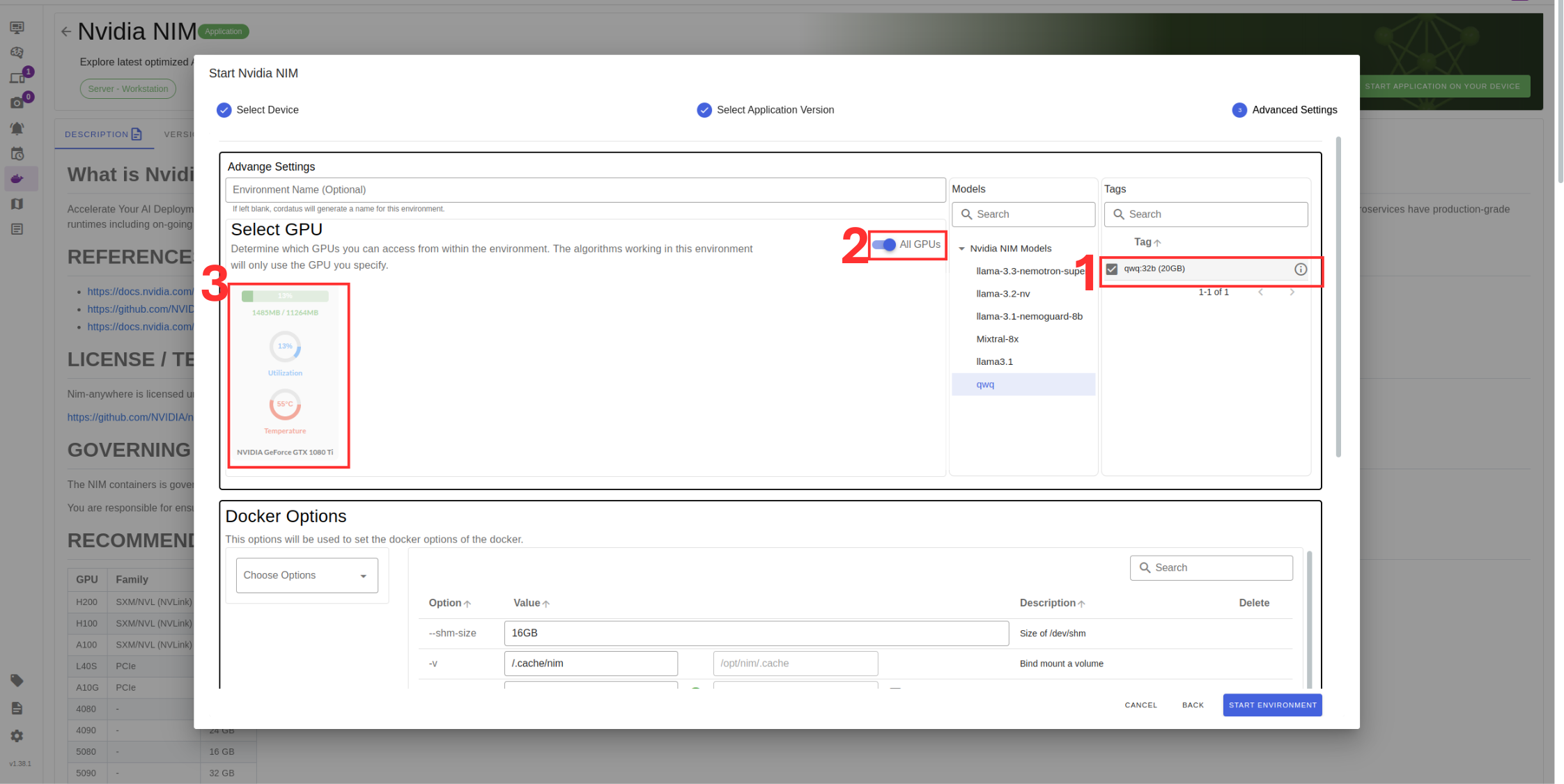Click the Server - Workstation chip
Screen dimensions: 1564x784
point(128,89)
